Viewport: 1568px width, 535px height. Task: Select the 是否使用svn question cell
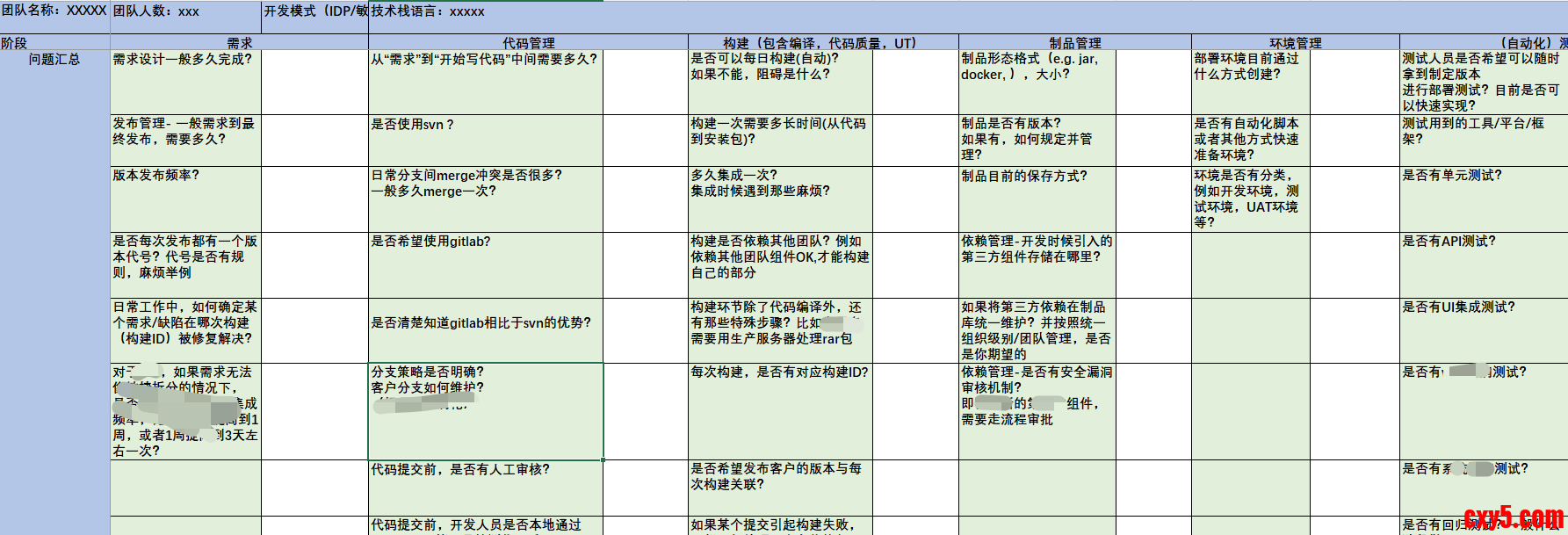coord(485,141)
